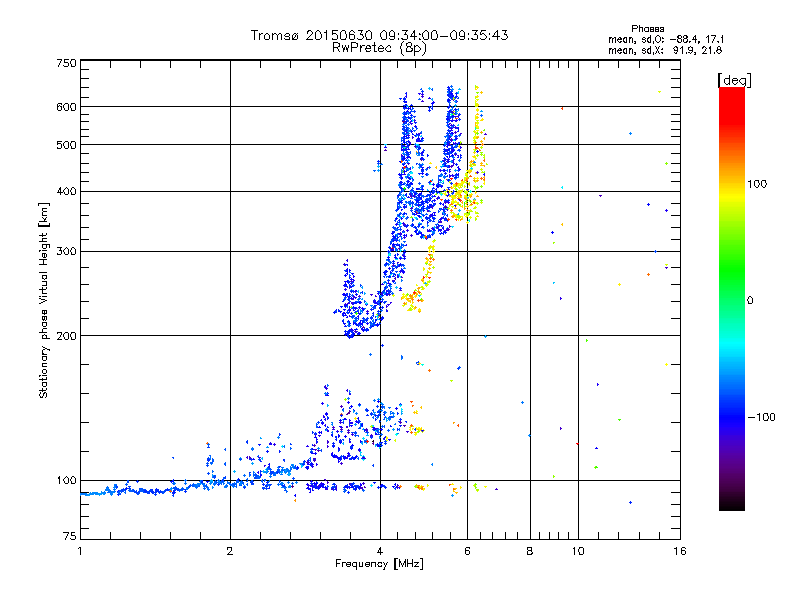Select the 'mean, sd,X: 91.9, 21.8' text
Screen dimensions: 800x600
665,50
